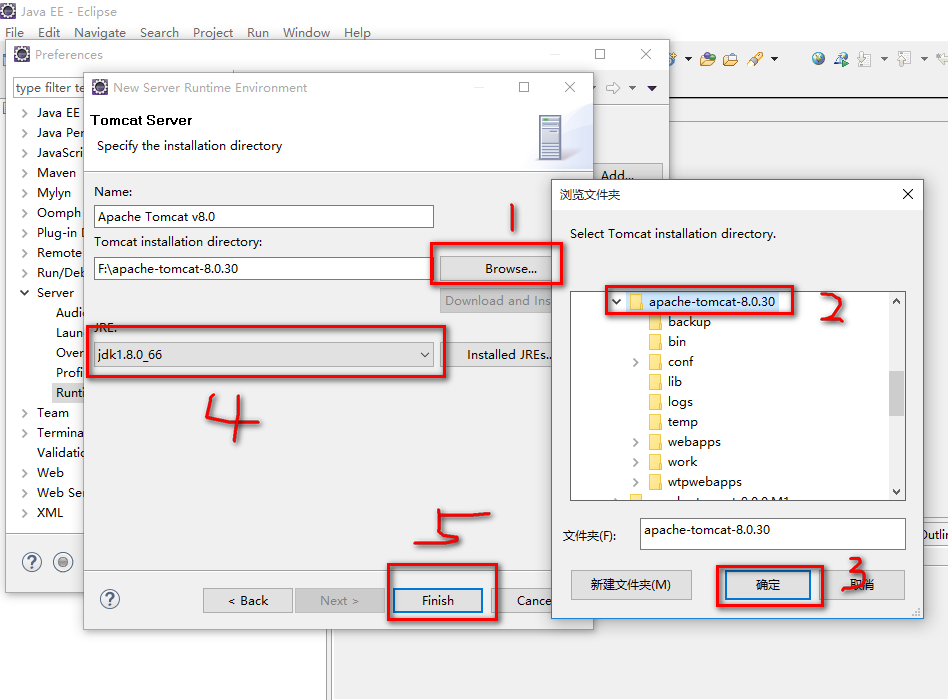Open the Next Annotation dropdown arrow

(x=884, y=59)
